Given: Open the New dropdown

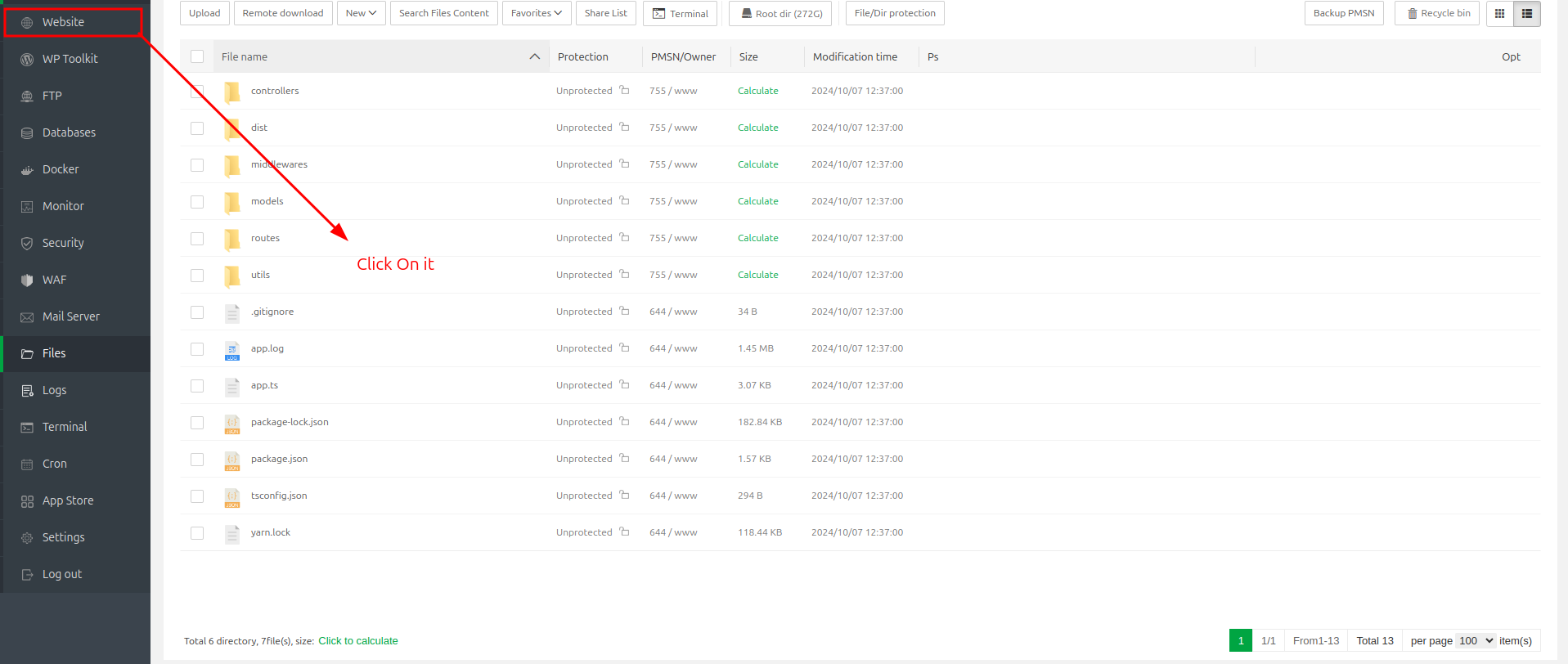Looking at the screenshot, I should pos(361,13).
